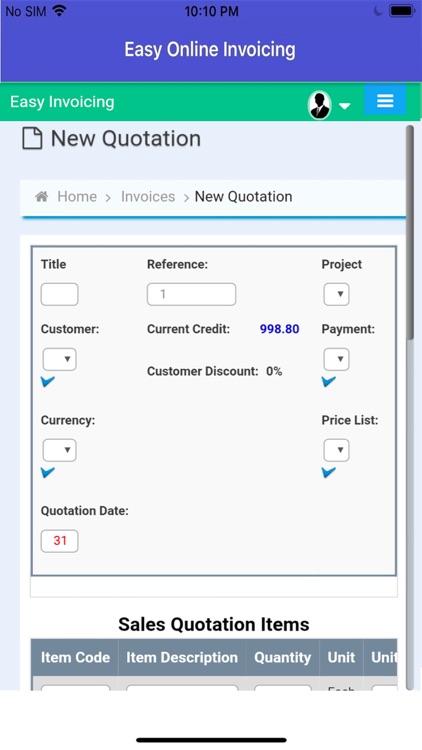Click the Quantity column header

coord(283,657)
